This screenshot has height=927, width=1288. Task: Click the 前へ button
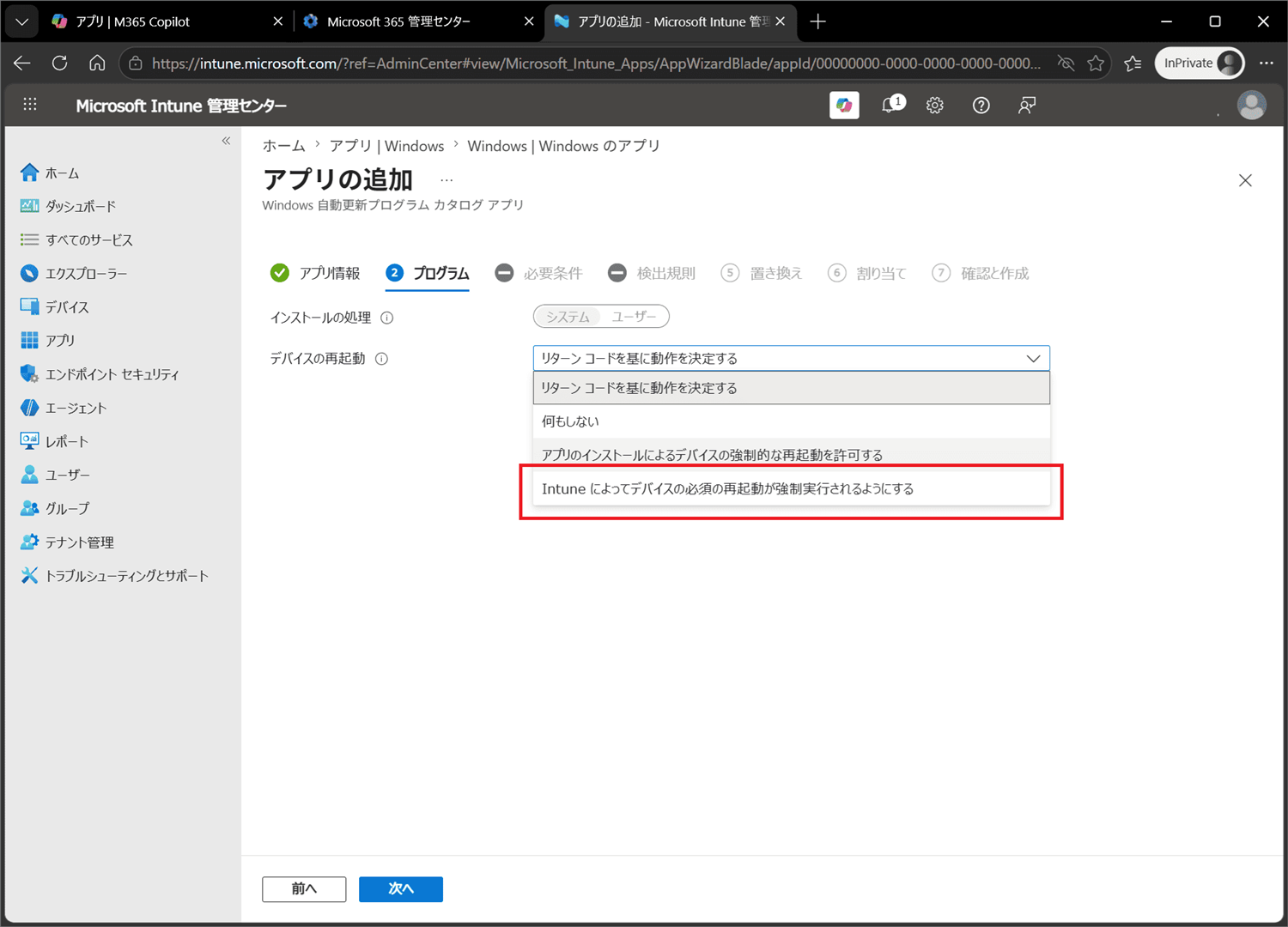coord(304,889)
